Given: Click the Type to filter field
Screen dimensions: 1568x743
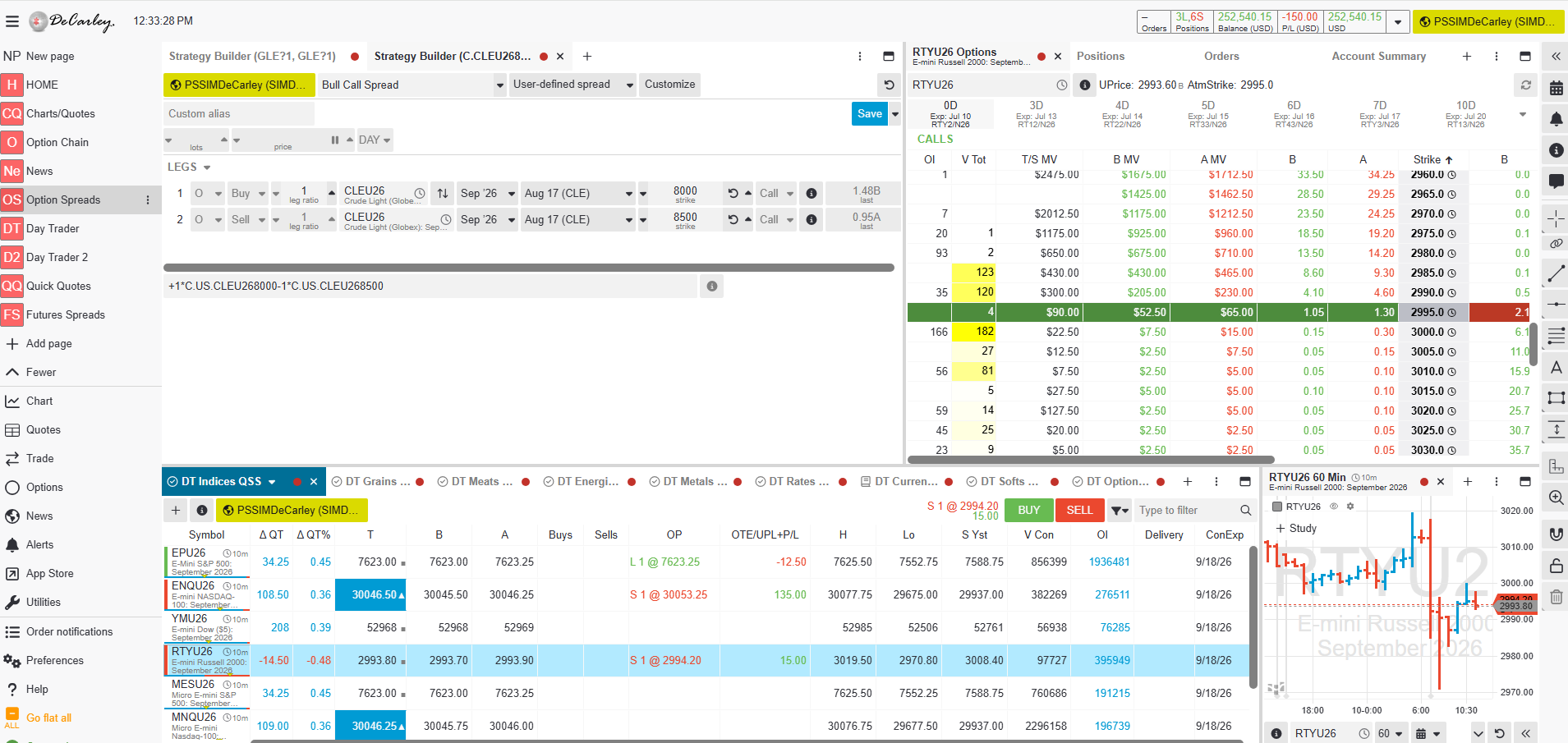Looking at the screenshot, I should [1186, 511].
